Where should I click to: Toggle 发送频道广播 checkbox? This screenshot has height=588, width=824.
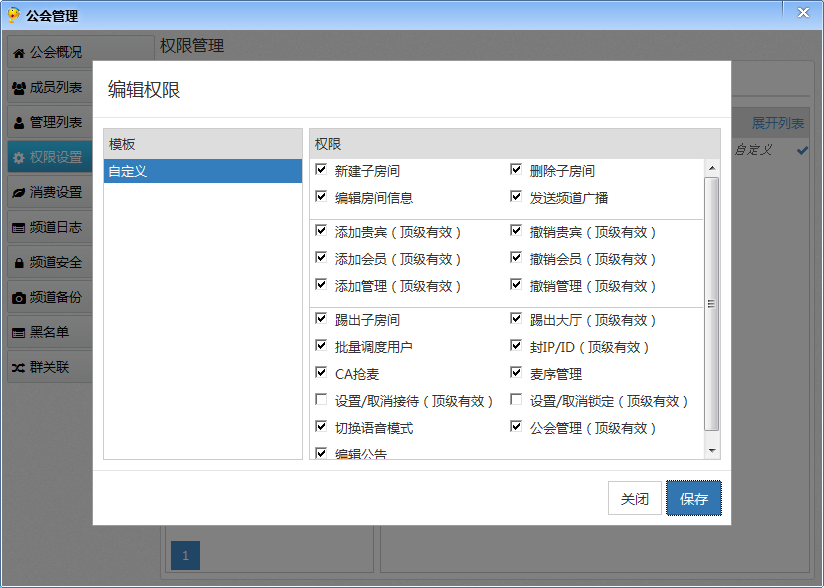tap(516, 197)
